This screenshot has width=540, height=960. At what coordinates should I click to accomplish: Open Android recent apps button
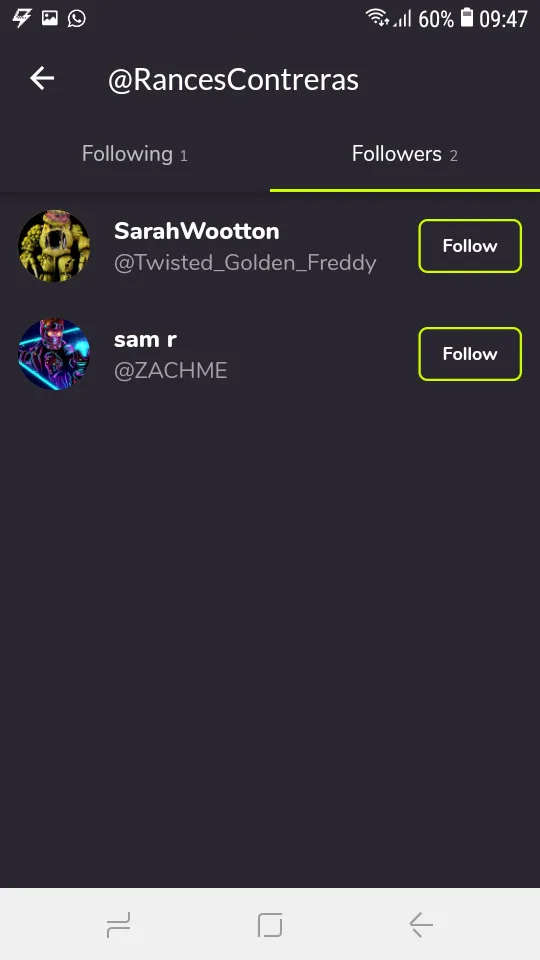click(x=118, y=924)
